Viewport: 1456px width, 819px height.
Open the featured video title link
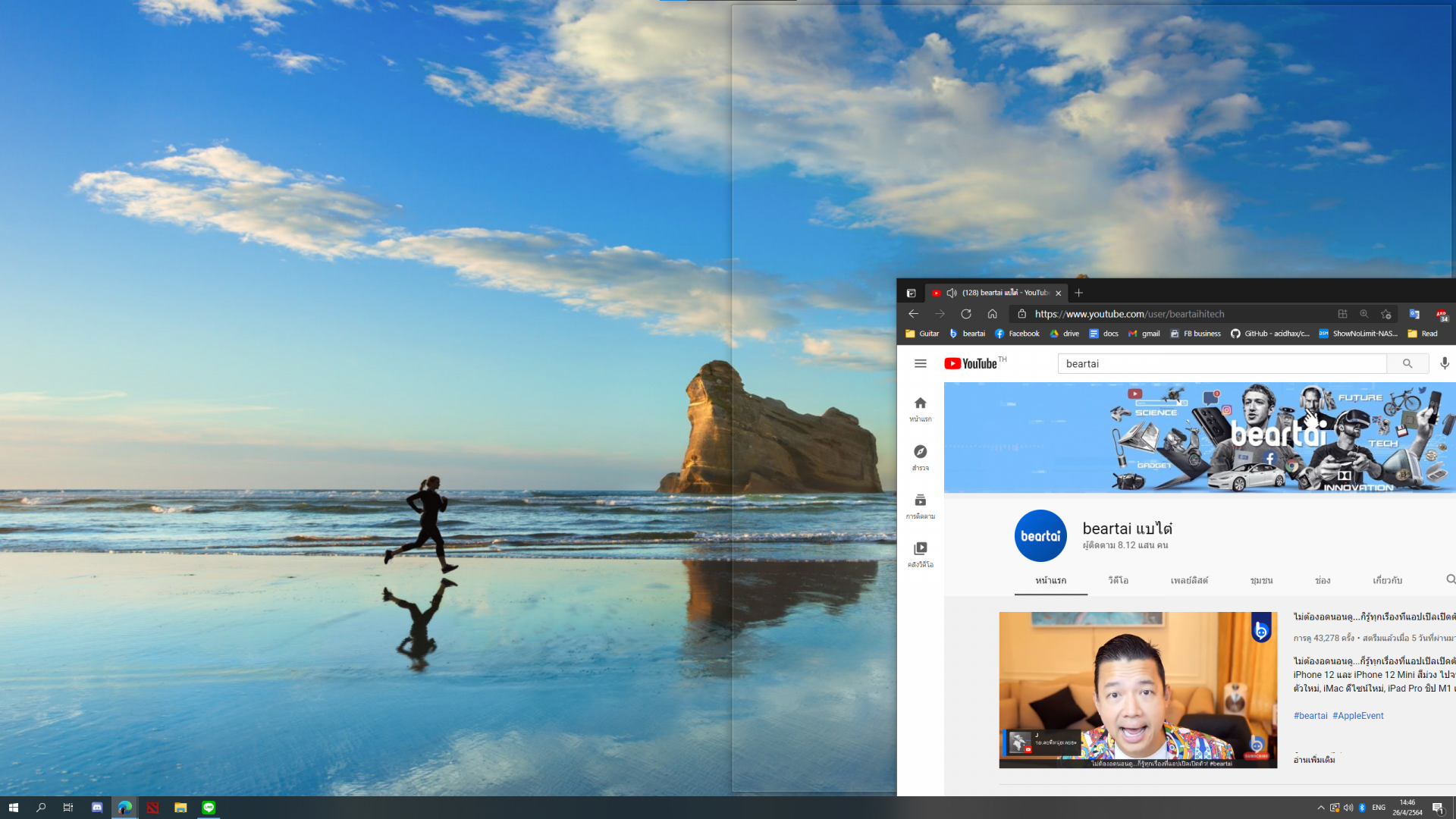coord(1374,617)
